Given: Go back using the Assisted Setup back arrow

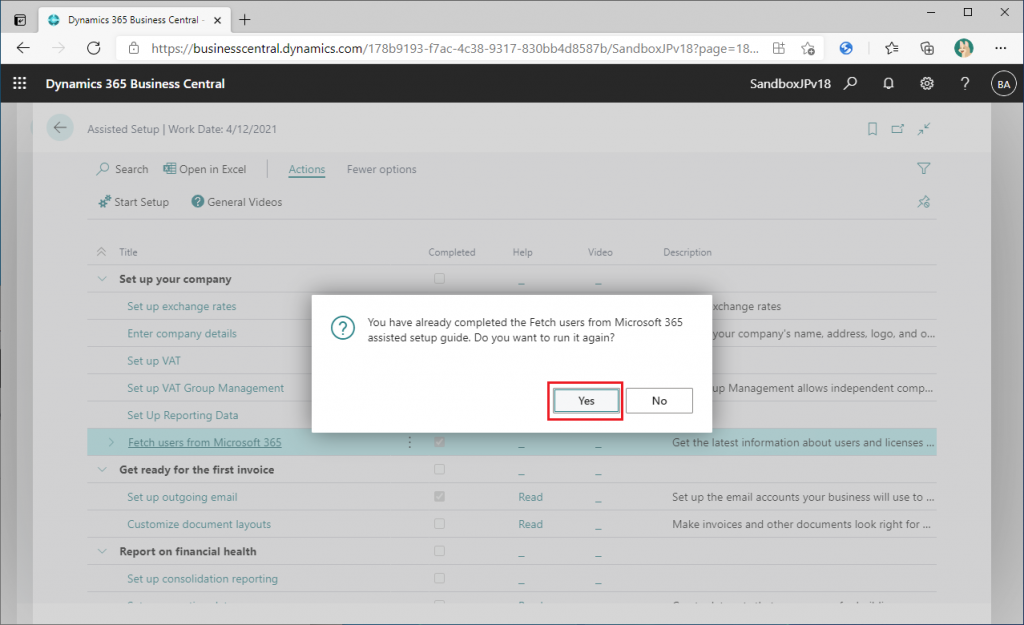Looking at the screenshot, I should tap(60, 128).
